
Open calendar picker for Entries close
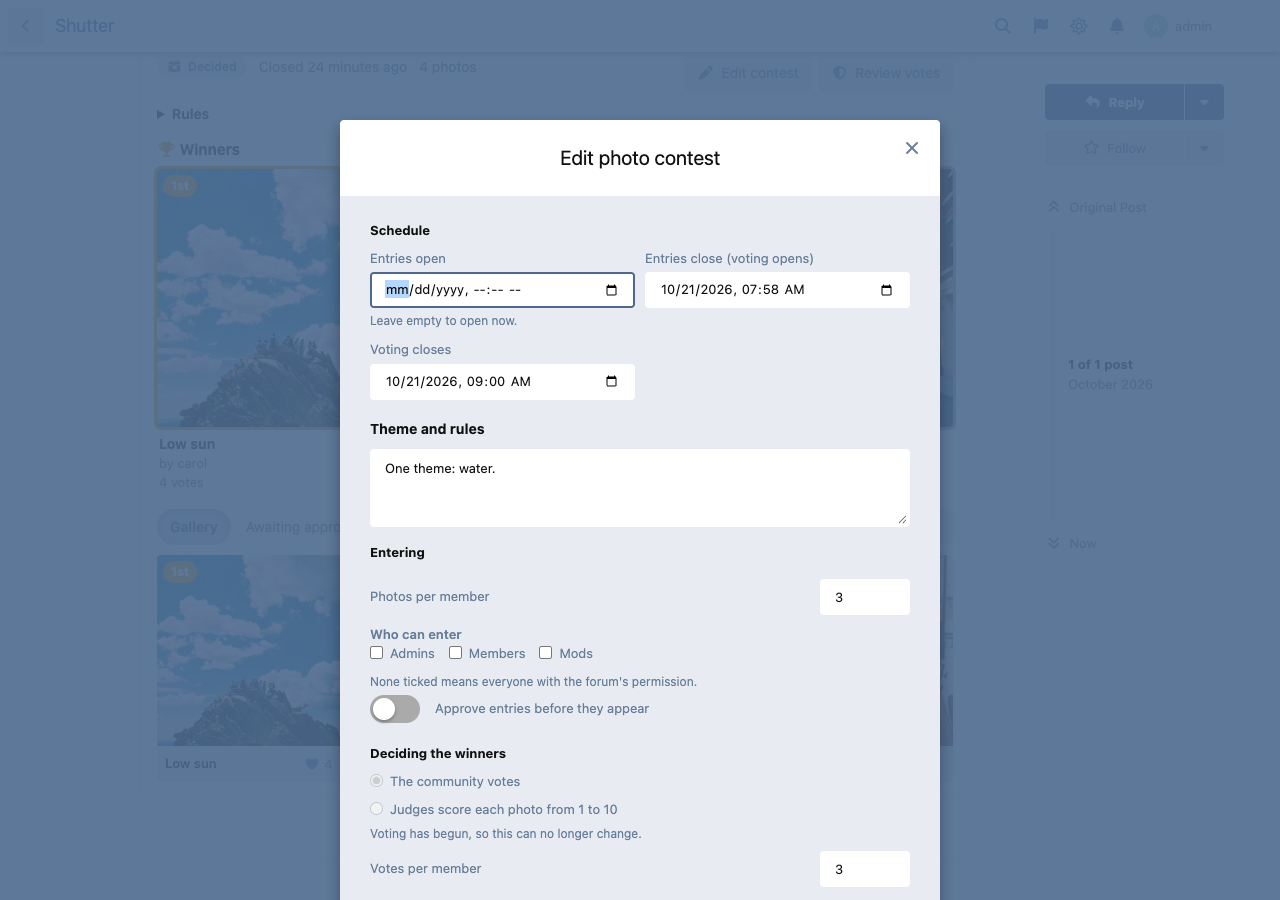click(886, 290)
